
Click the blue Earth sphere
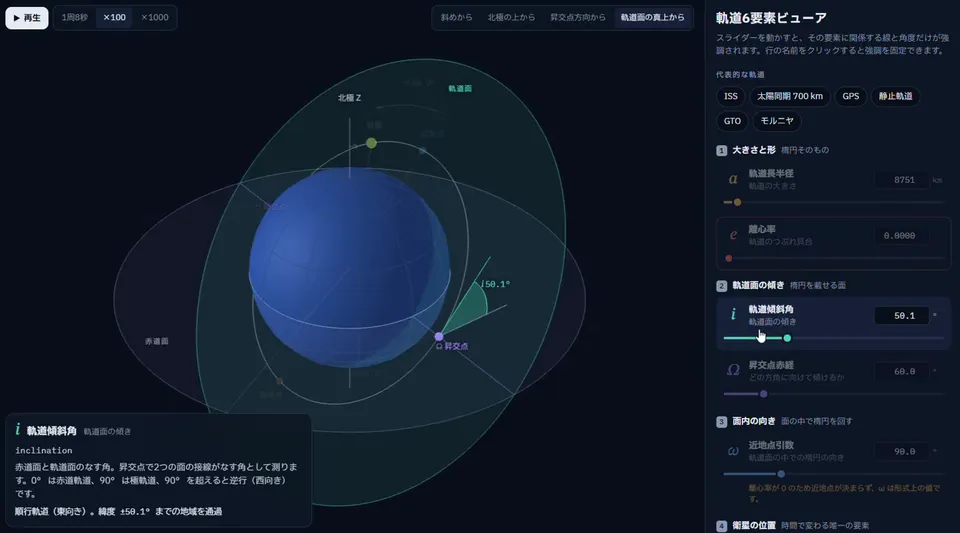pos(349,267)
